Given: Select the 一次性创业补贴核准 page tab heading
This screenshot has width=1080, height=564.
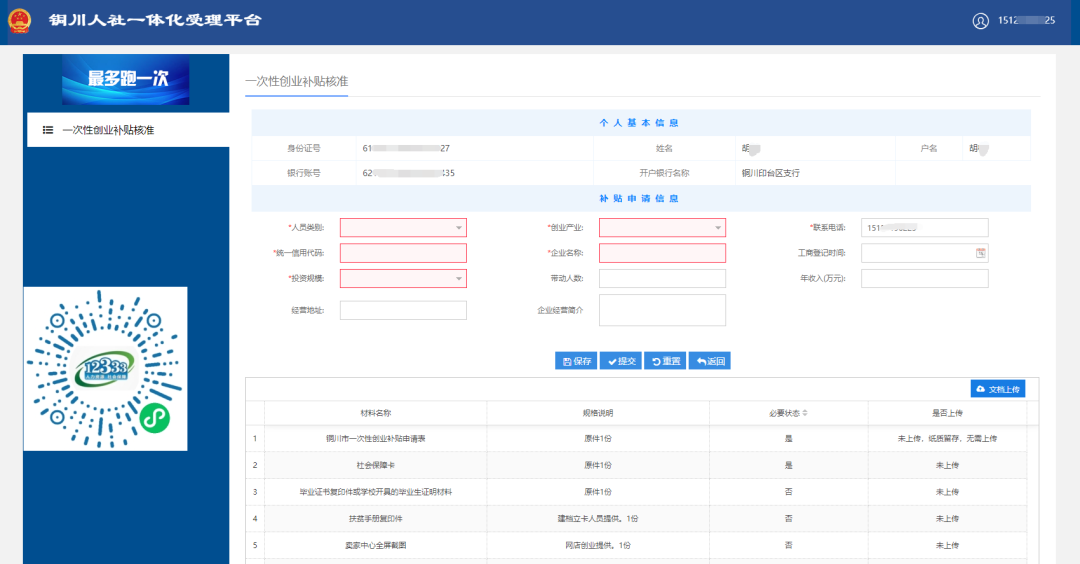Looking at the screenshot, I should click(x=297, y=81).
